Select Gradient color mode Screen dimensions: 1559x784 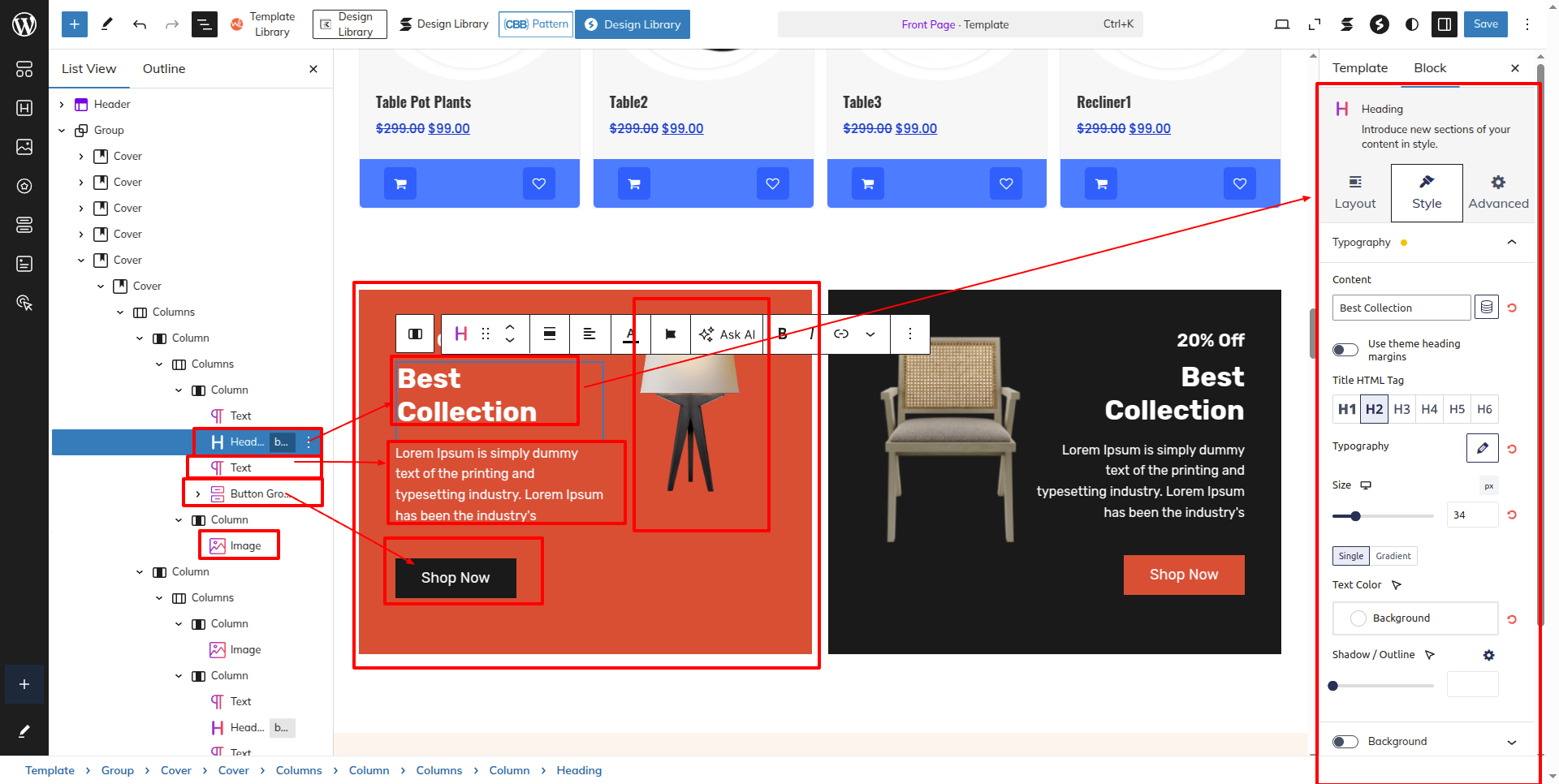[x=1393, y=556]
